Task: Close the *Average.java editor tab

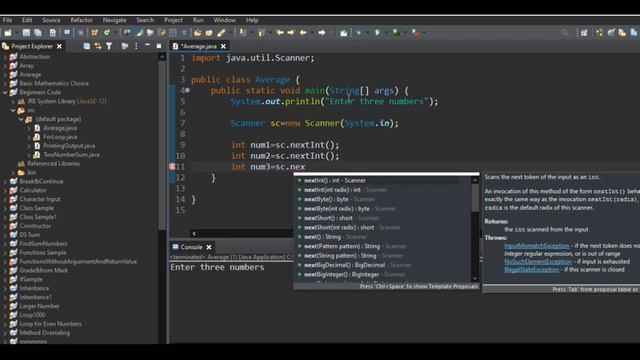Action: [x=223, y=46]
